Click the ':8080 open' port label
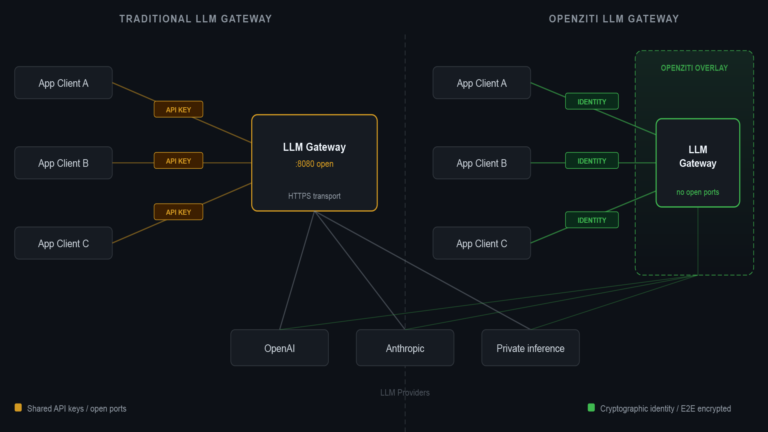The image size is (768, 432). [314, 164]
